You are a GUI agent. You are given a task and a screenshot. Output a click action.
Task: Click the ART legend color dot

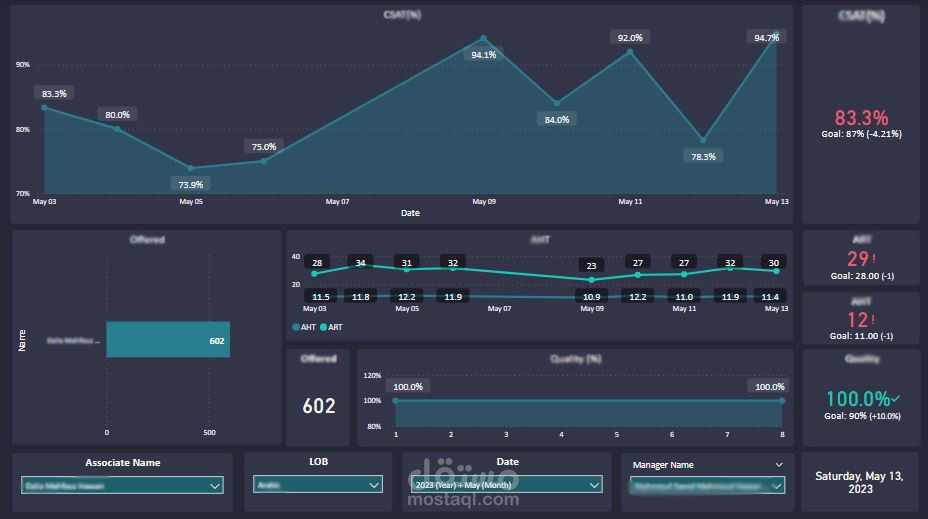(323, 327)
